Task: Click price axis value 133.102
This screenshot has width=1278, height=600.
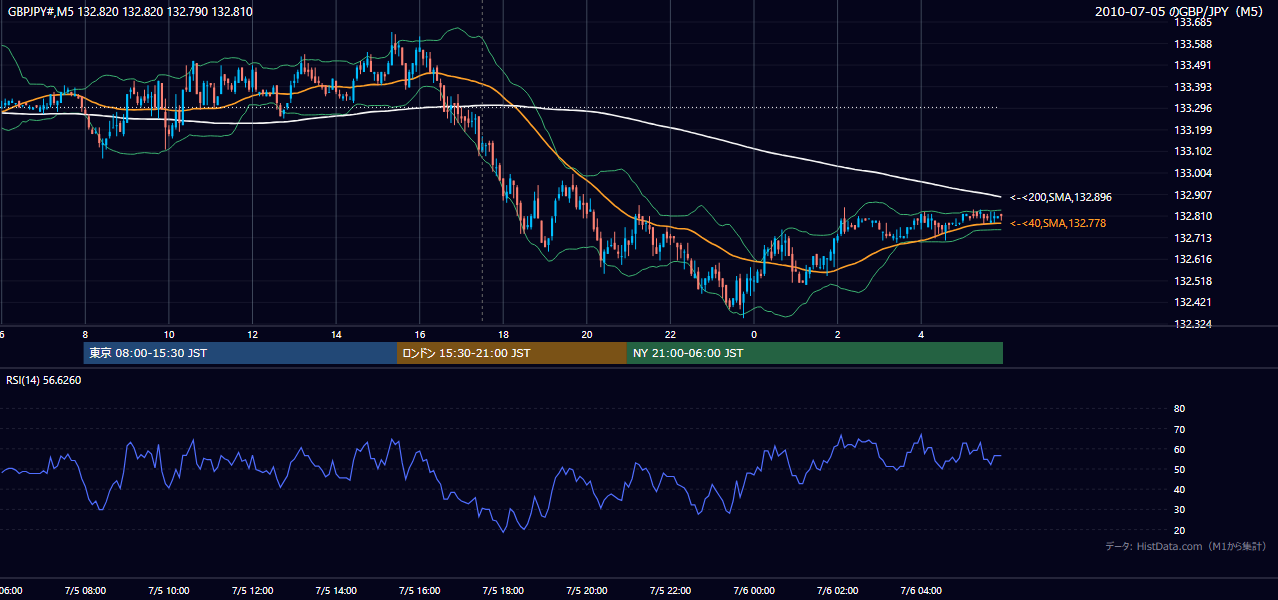Action: coord(1193,151)
